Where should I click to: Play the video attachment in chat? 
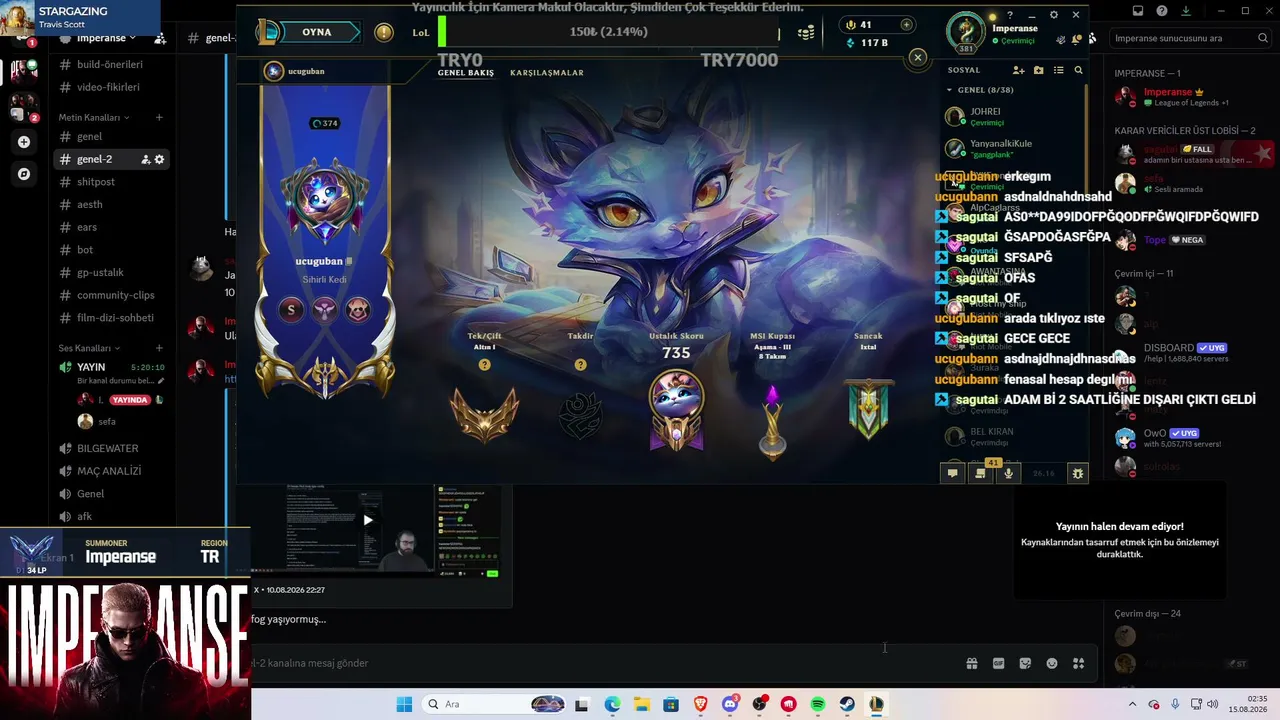click(x=368, y=520)
